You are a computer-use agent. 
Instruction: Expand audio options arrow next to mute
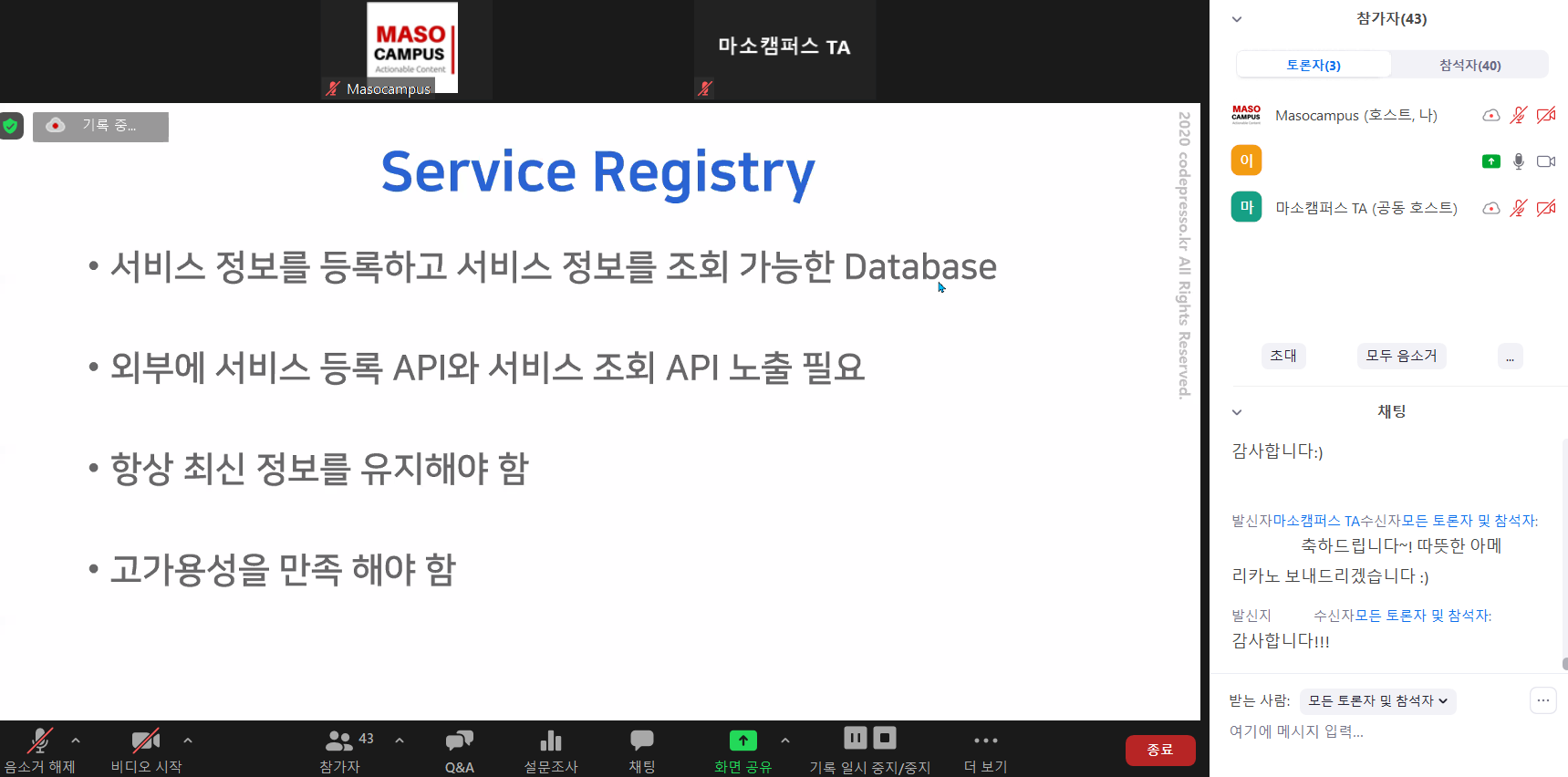coord(76,741)
